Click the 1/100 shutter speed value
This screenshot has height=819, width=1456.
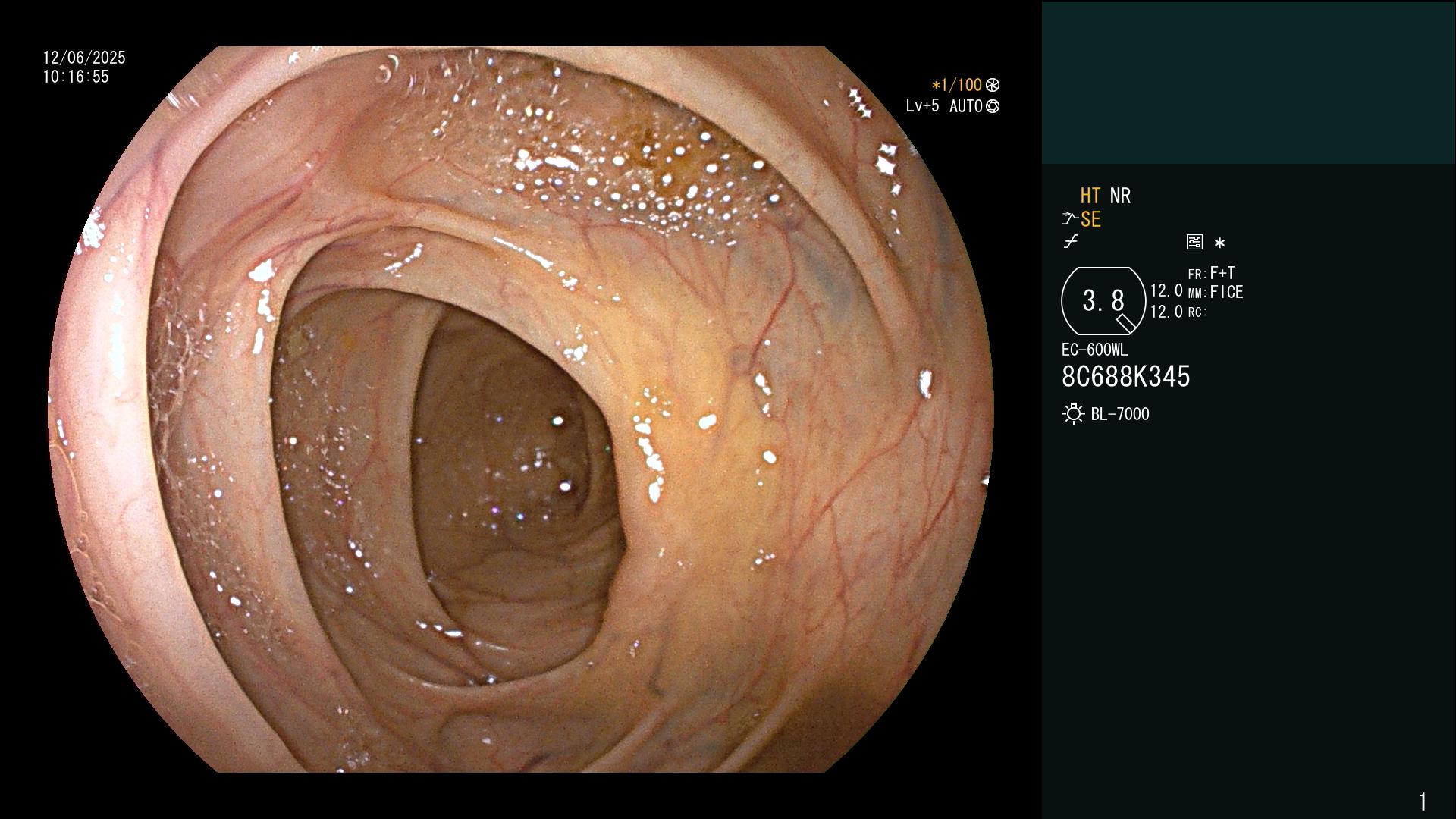pyautogui.click(x=956, y=86)
